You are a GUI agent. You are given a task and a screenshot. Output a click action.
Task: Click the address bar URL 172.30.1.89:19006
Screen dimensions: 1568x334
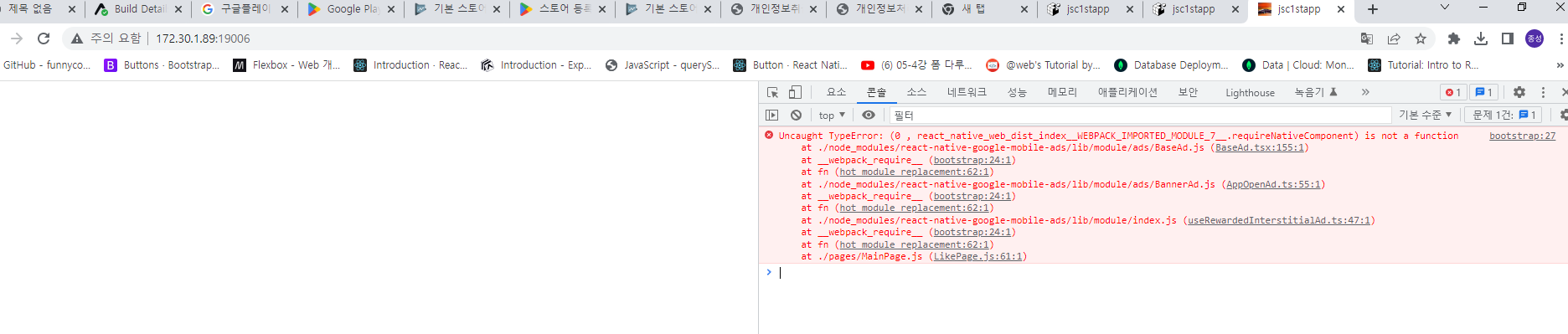point(203,39)
